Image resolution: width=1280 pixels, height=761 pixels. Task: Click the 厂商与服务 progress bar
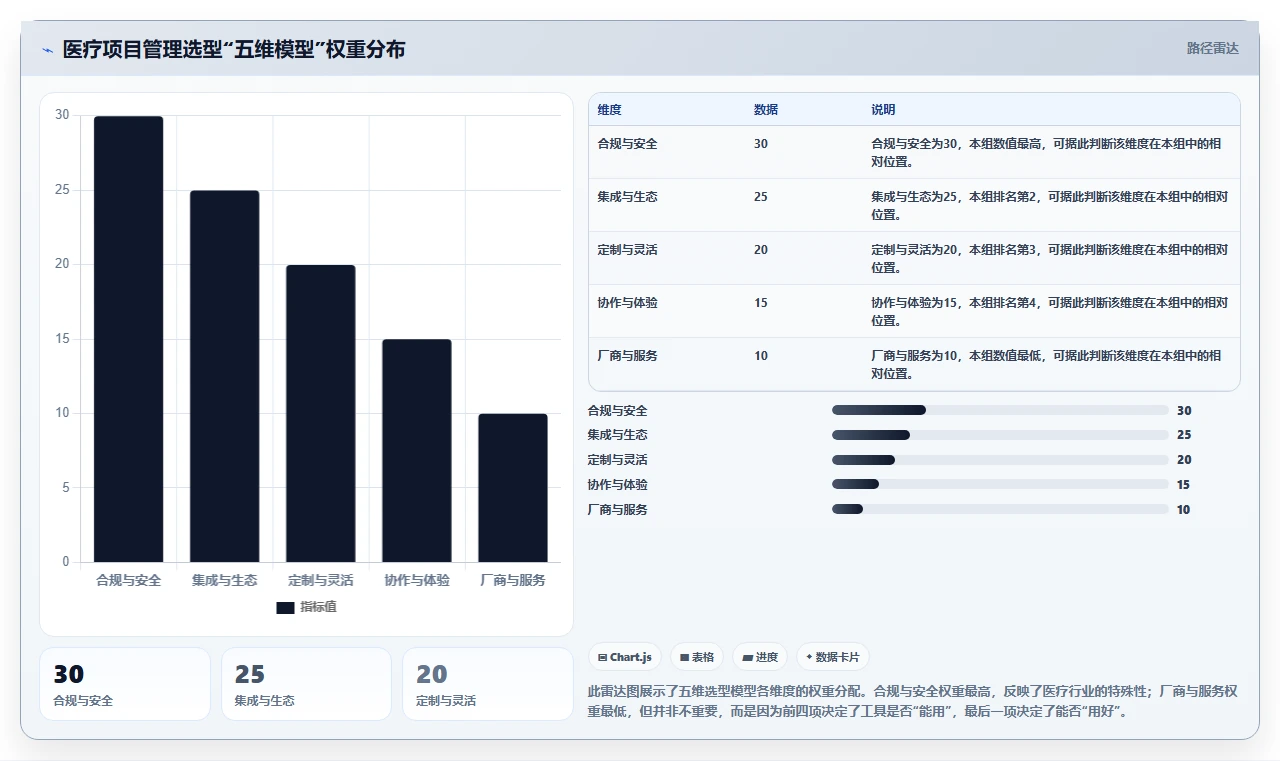1000,509
